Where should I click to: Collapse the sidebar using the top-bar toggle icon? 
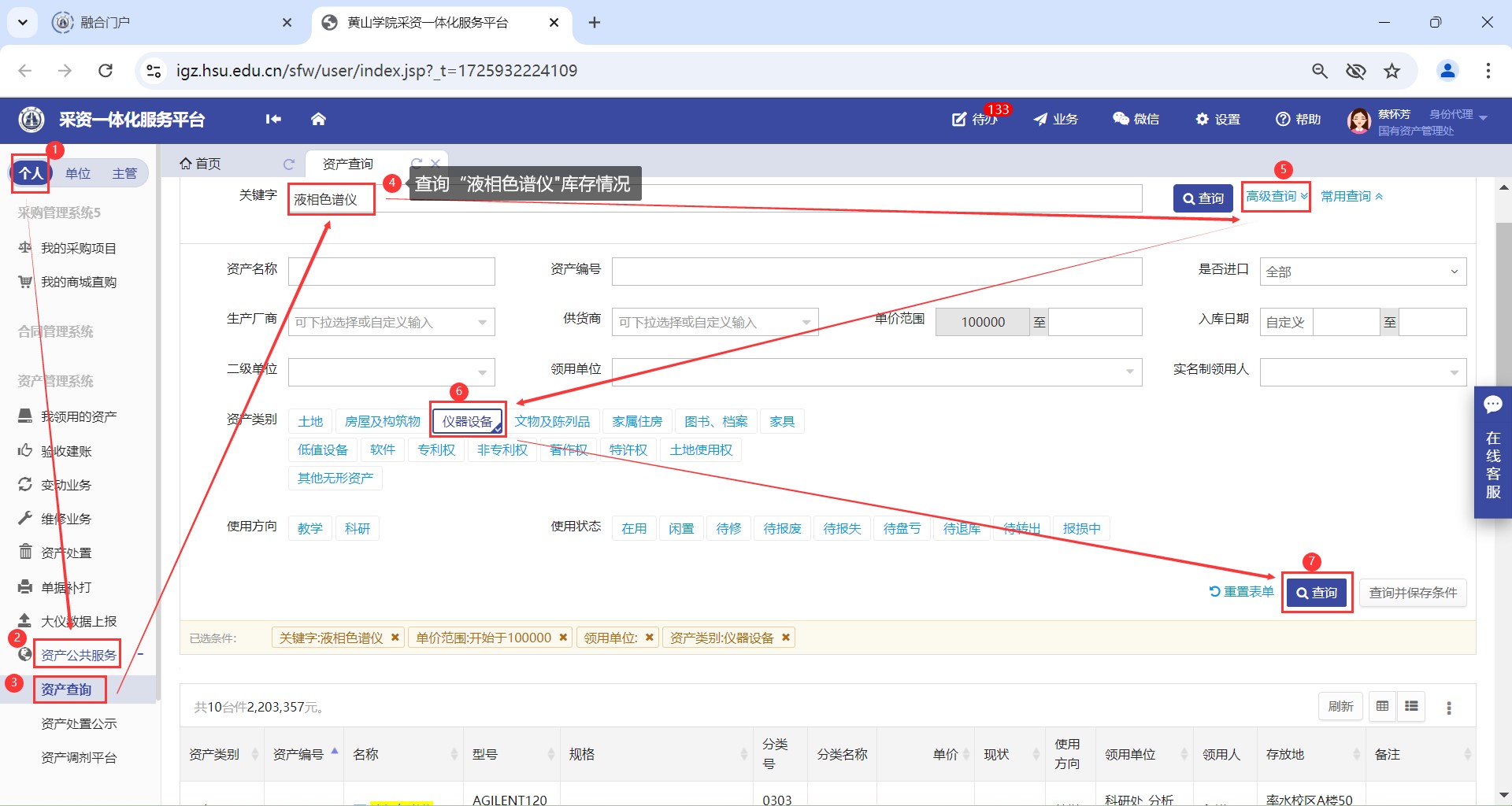pyautogui.click(x=273, y=119)
